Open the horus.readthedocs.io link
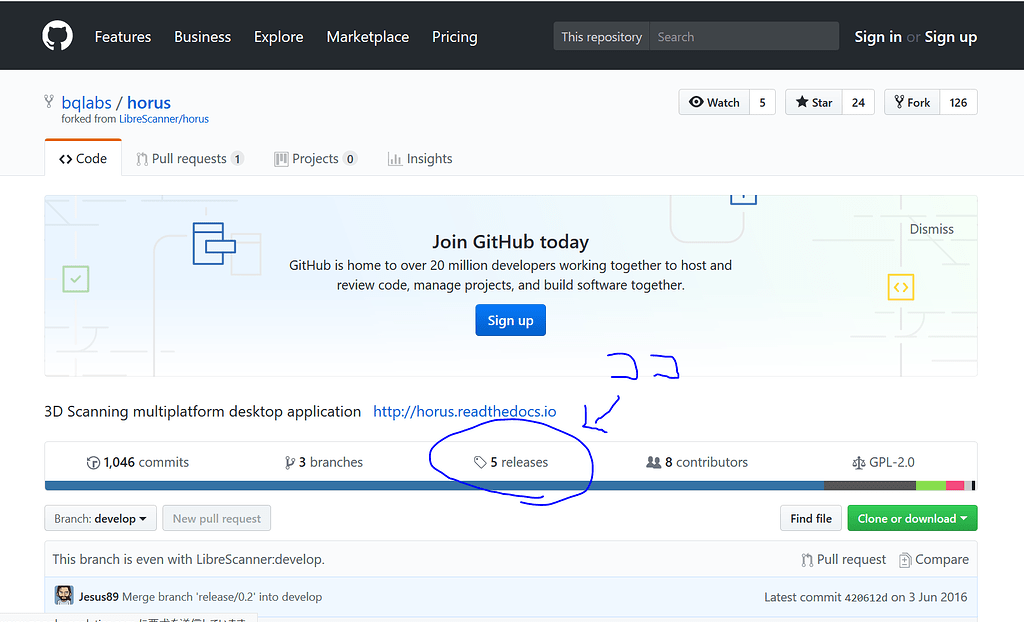 tap(464, 412)
